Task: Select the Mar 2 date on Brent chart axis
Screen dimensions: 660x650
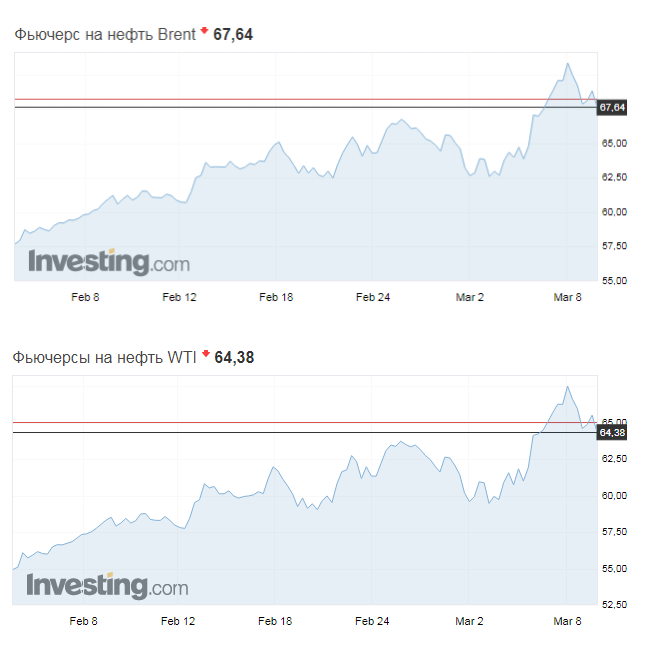Action: pos(470,297)
